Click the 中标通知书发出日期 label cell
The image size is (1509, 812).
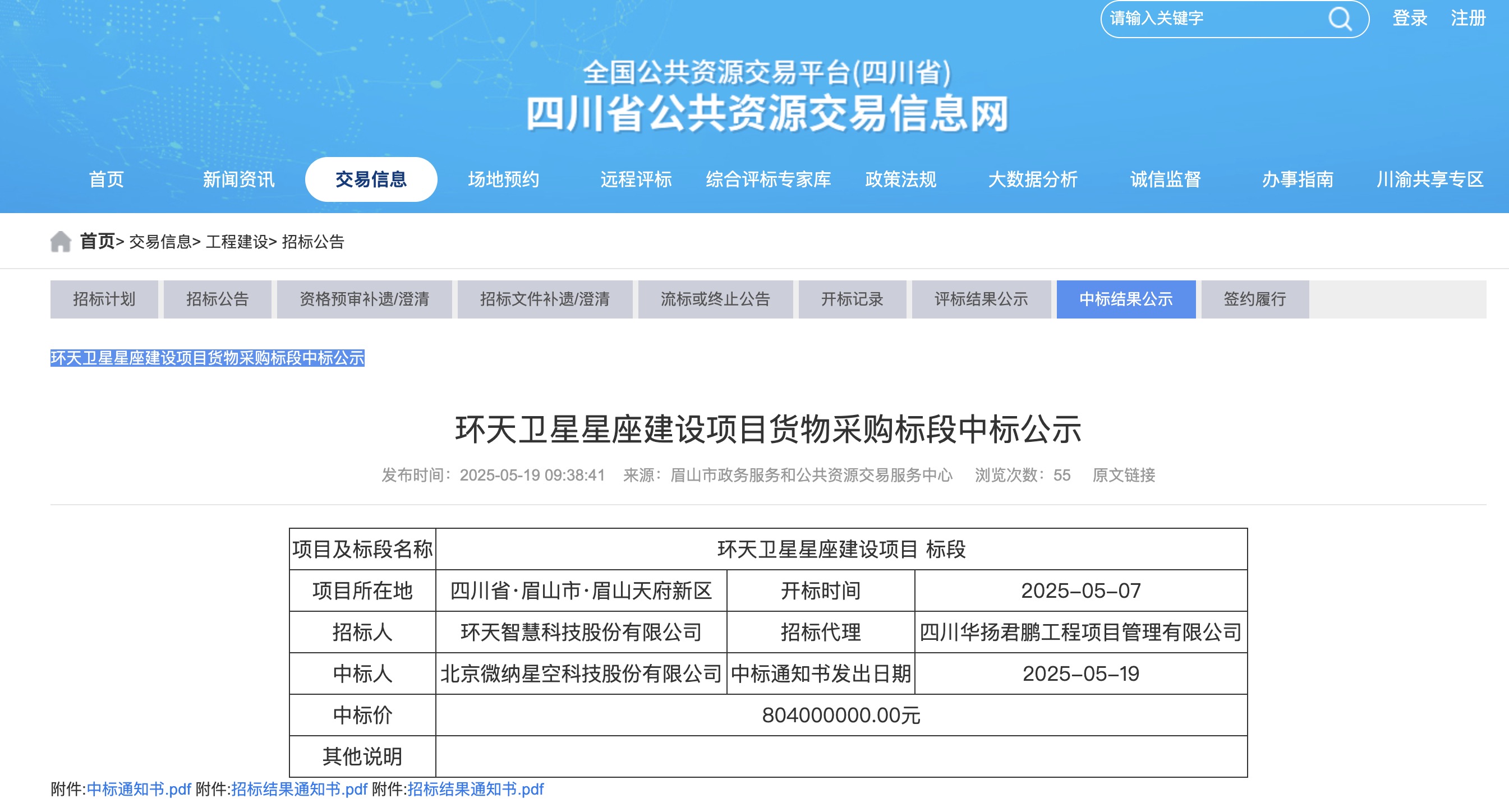(821, 674)
